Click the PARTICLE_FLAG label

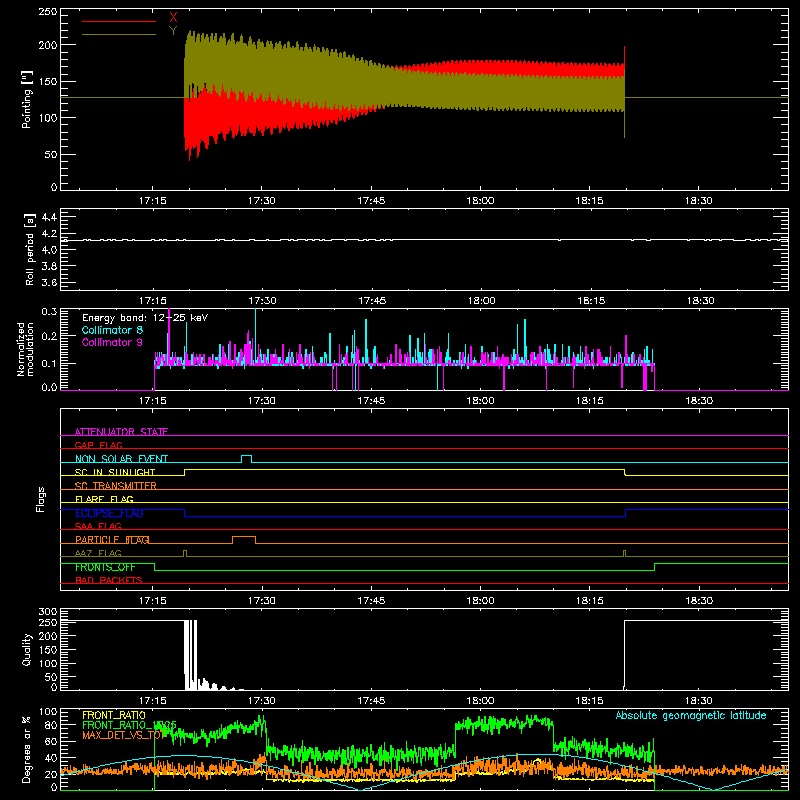112,539
